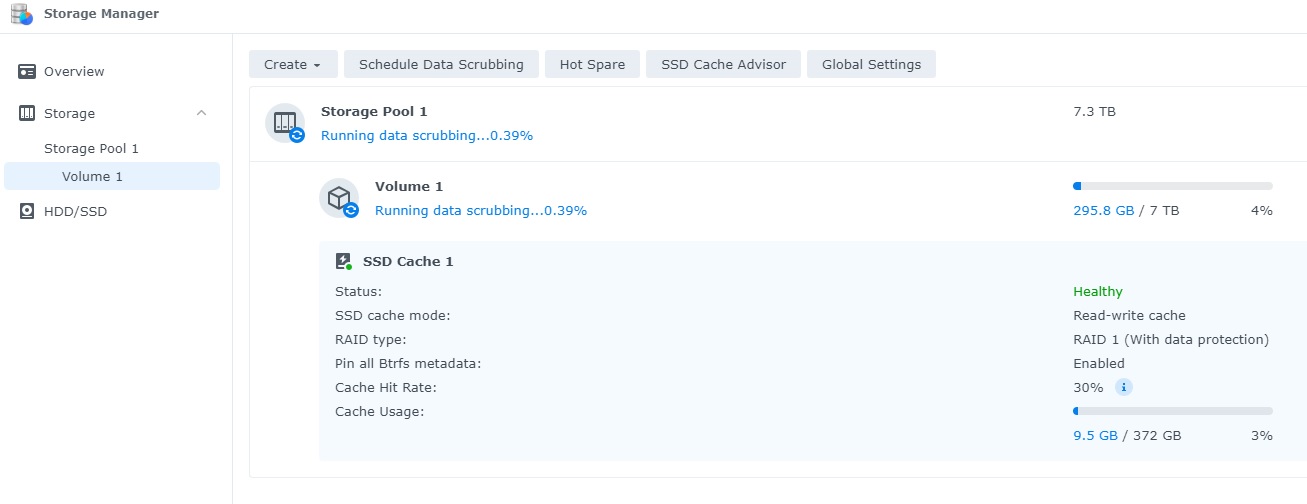Click the Overview sidebar icon

tap(27, 72)
